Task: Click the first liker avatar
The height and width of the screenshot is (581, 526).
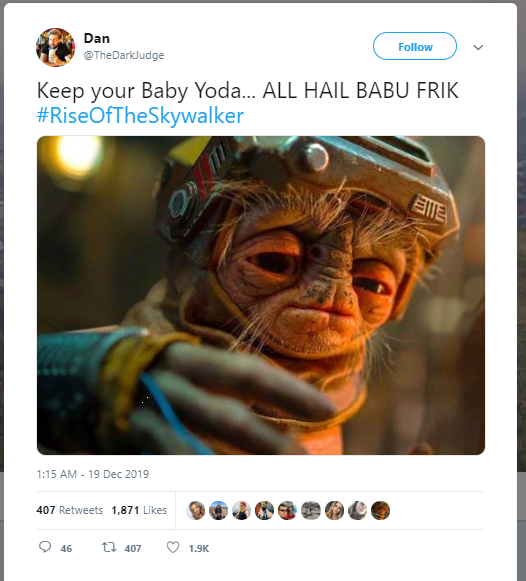Action: pyautogui.click(x=196, y=510)
